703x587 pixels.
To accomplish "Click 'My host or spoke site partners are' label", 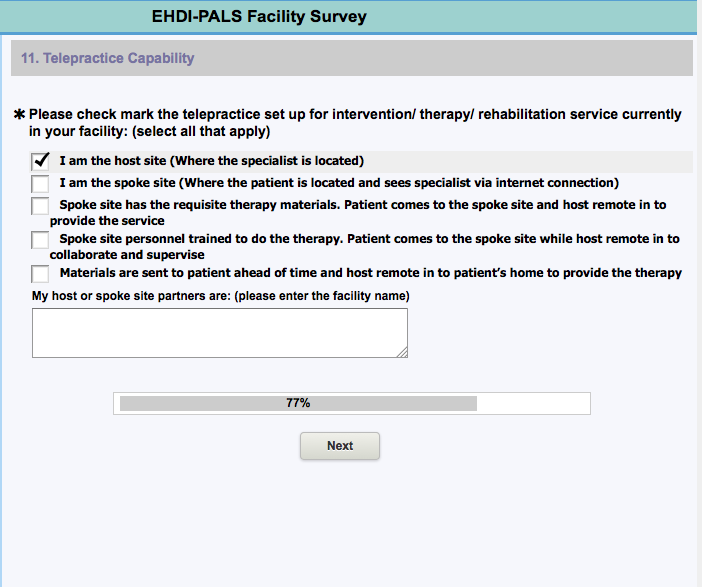I will coord(221,296).
